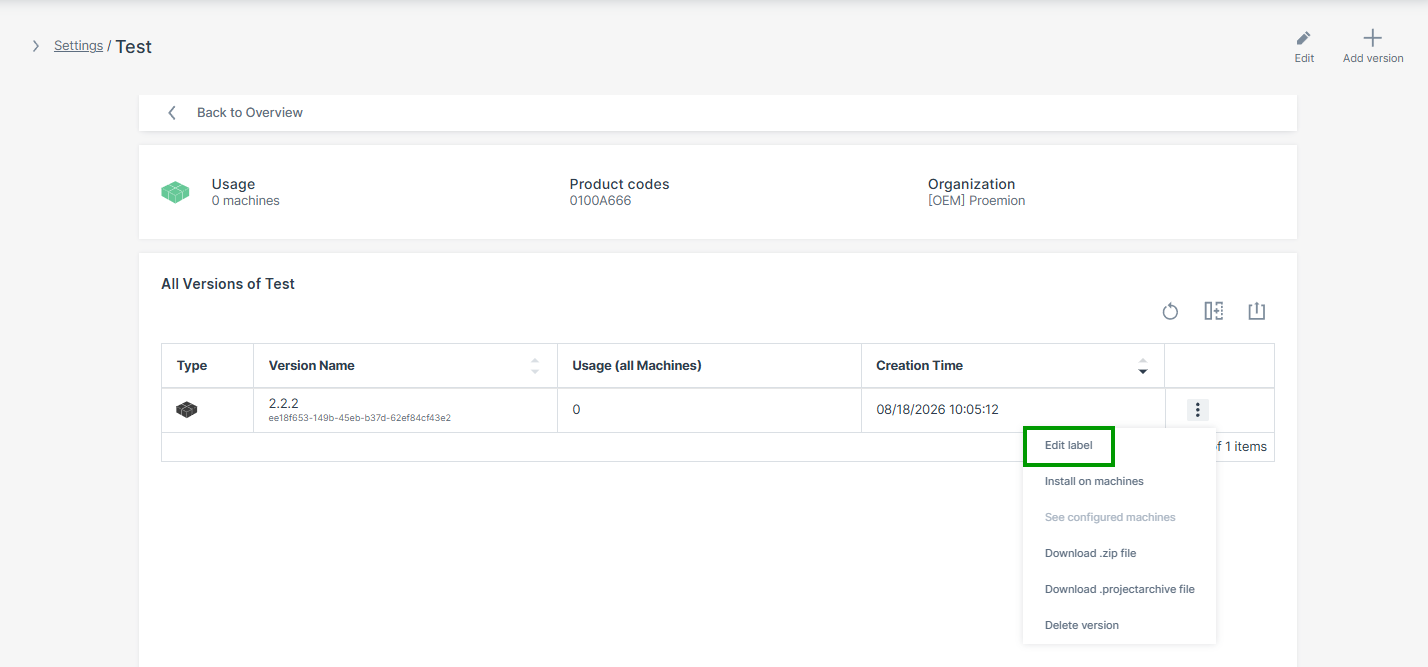Click the 0 machines usage text
The image size is (1428, 667).
[x=246, y=201]
